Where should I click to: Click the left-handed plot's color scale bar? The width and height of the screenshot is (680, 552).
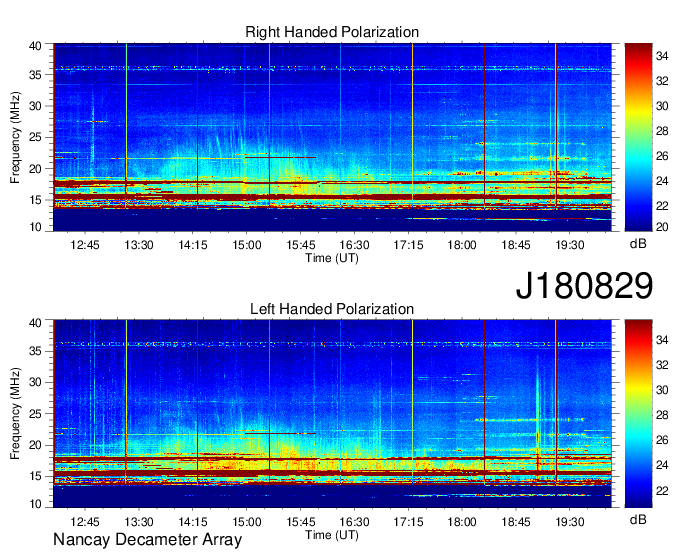[638, 414]
